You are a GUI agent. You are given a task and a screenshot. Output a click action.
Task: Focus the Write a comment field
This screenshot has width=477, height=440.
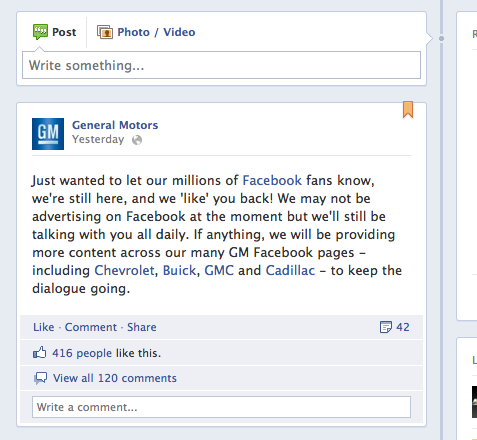tap(221, 407)
